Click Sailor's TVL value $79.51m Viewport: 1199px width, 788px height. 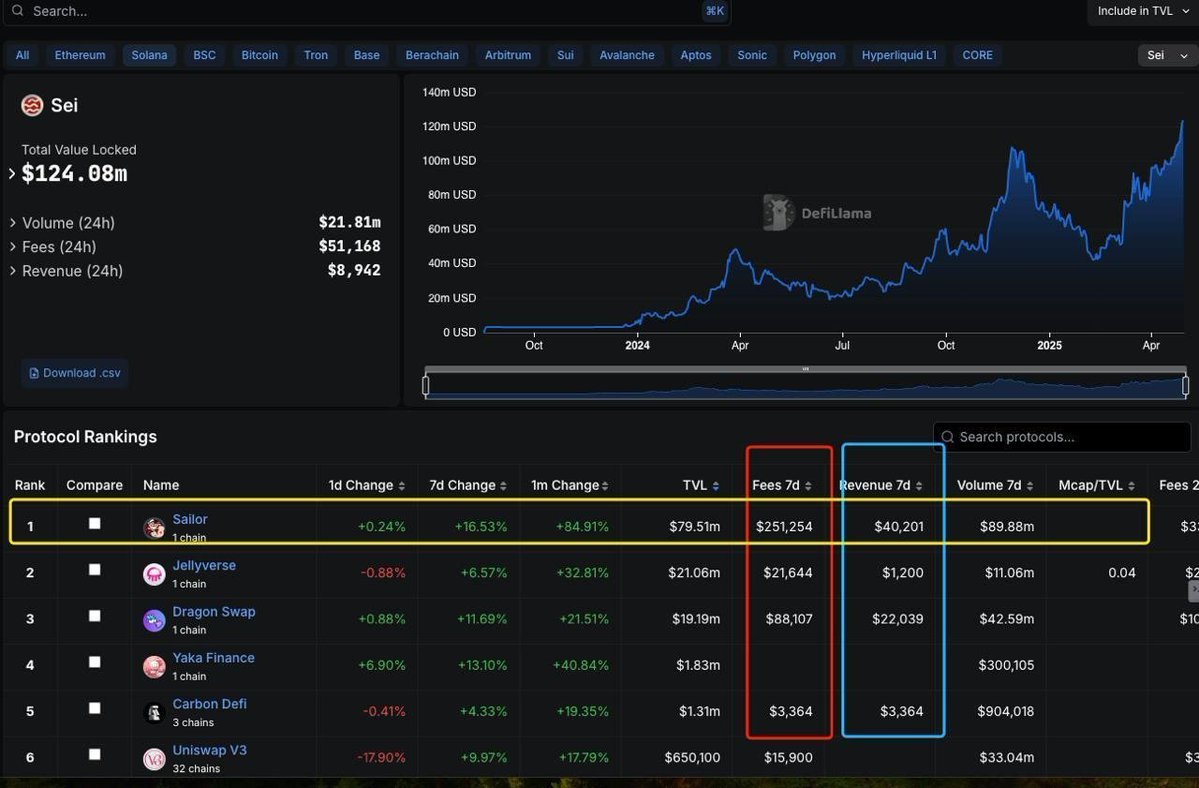coord(694,527)
